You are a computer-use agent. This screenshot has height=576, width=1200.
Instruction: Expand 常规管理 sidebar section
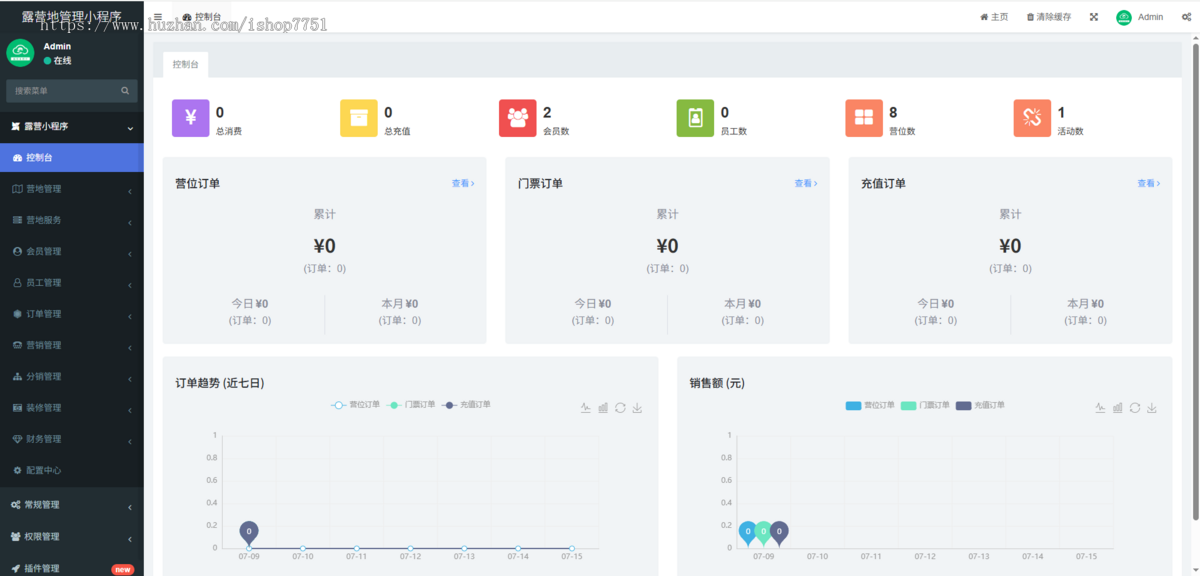tap(72, 505)
